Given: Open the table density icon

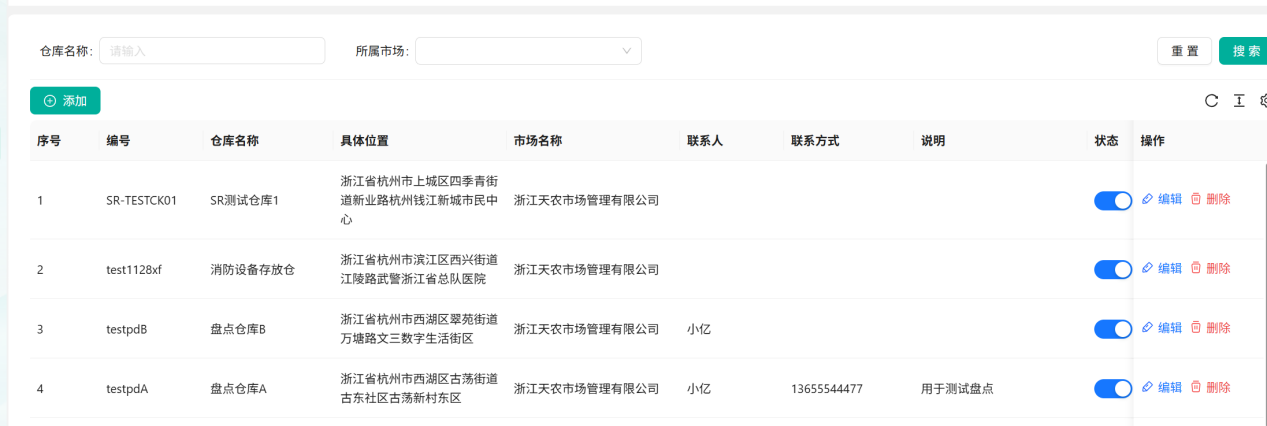Looking at the screenshot, I should click(1239, 100).
